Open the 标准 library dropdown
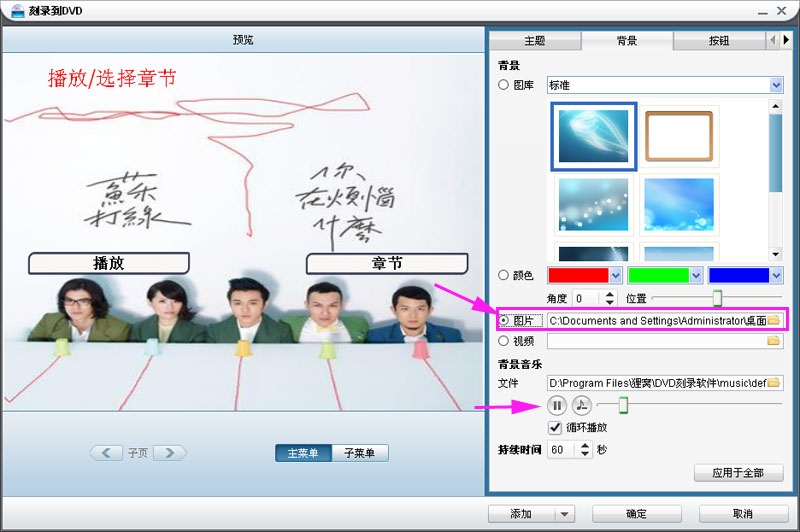Image resolution: width=800 pixels, height=532 pixels. click(x=776, y=85)
